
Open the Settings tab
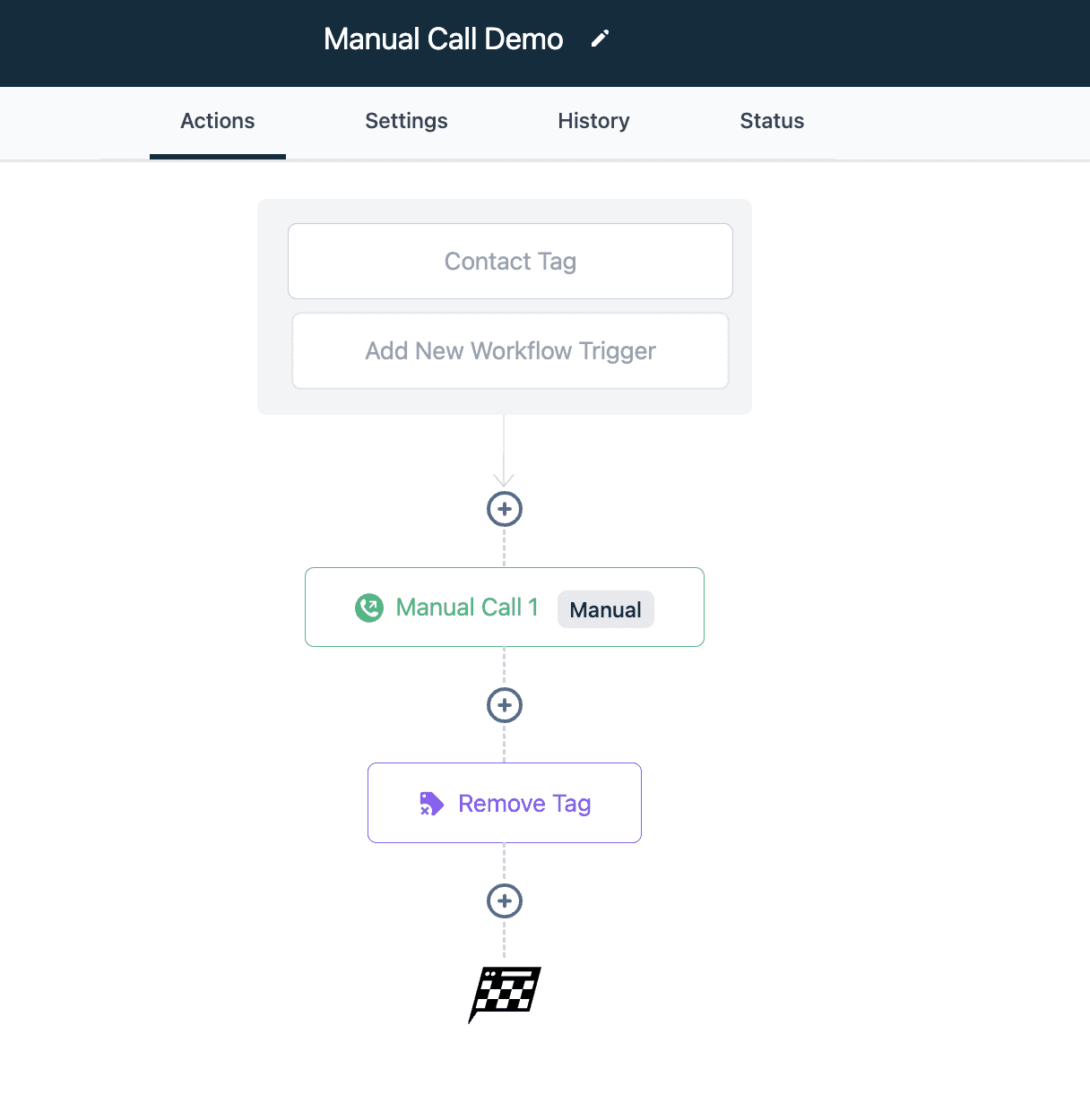(x=406, y=121)
